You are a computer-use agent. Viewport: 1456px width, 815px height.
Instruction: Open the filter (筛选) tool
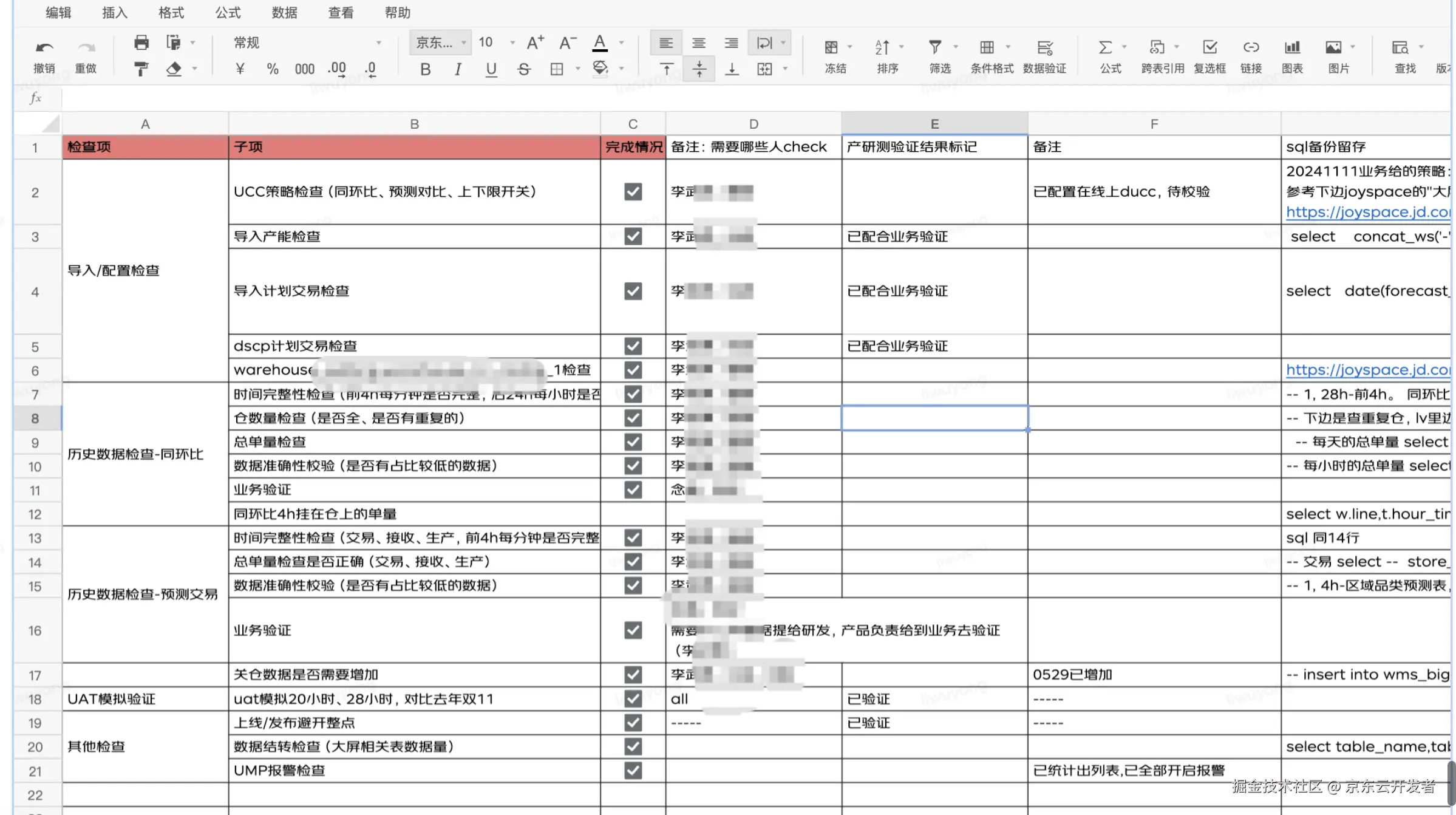(935, 47)
